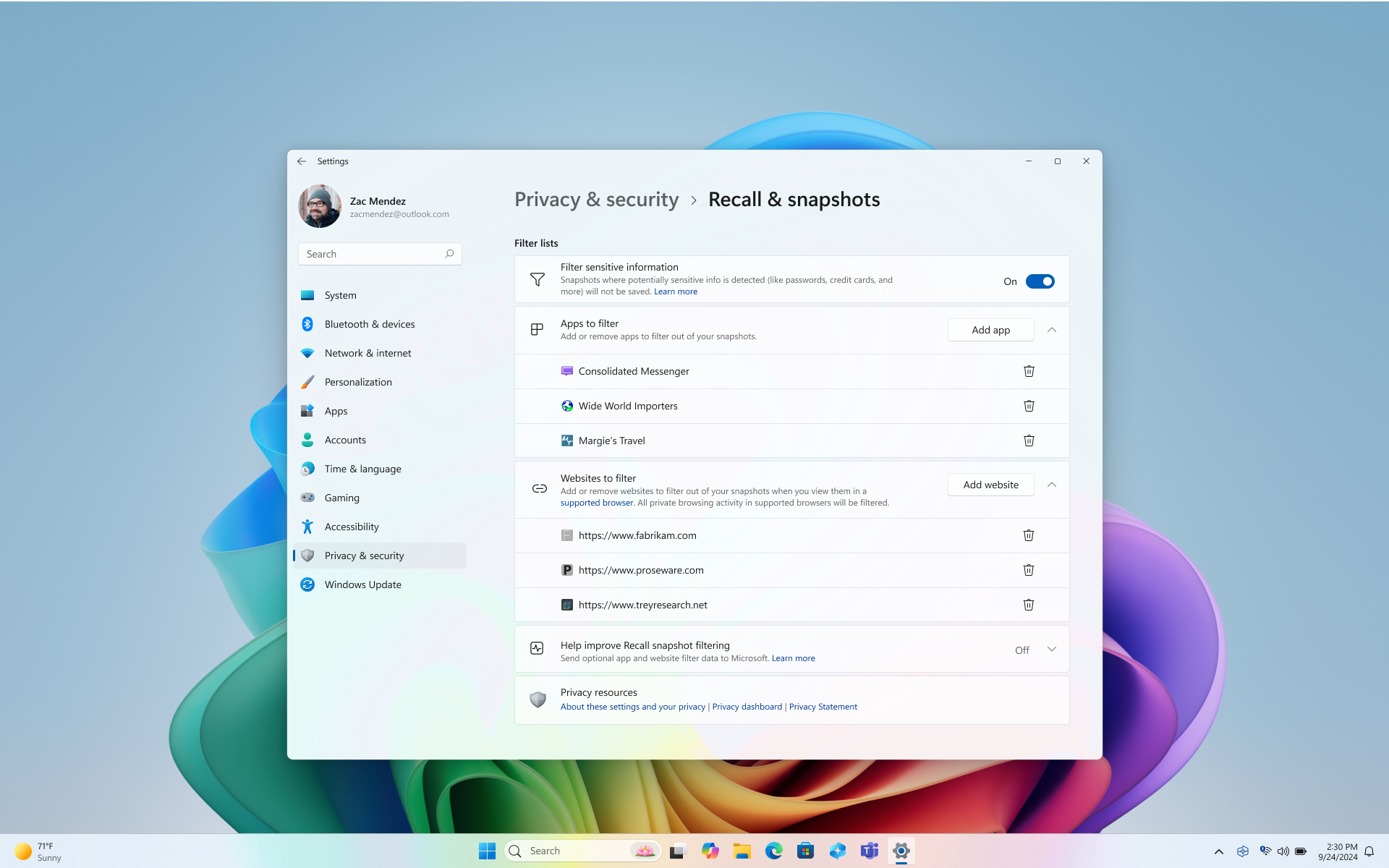Viewport: 1389px width, 868px height.
Task: Click the Windows Update sidebar icon
Action: tap(307, 584)
